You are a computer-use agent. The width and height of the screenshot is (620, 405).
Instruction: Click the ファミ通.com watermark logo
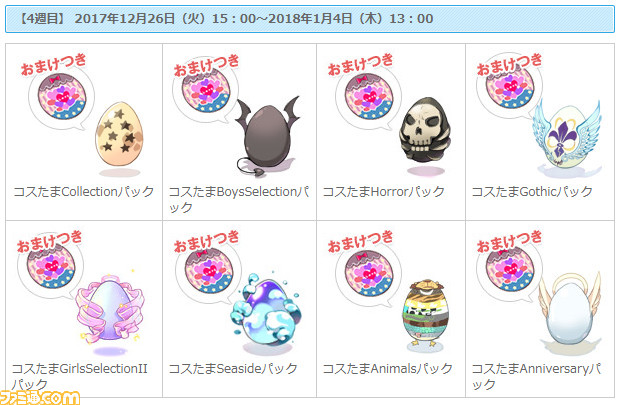pos(40,397)
